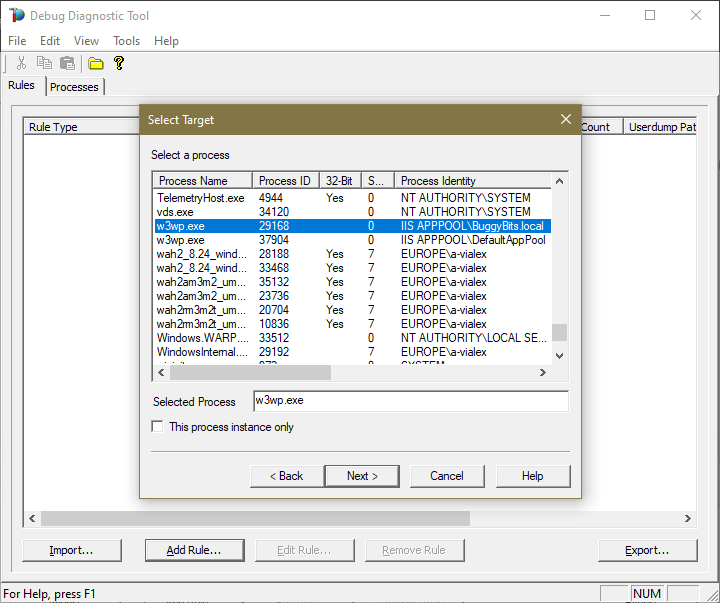
Task: Close the Select Target dialog
Action: 566,119
